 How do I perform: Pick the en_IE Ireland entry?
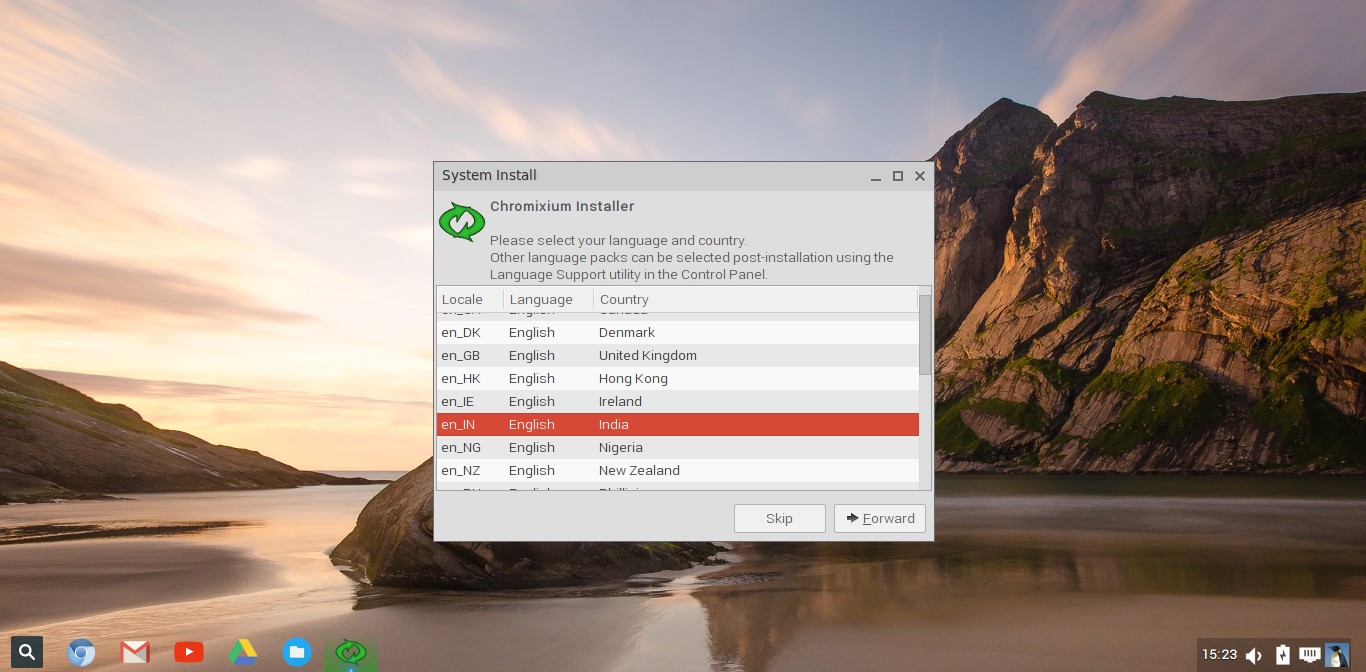(x=678, y=401)
